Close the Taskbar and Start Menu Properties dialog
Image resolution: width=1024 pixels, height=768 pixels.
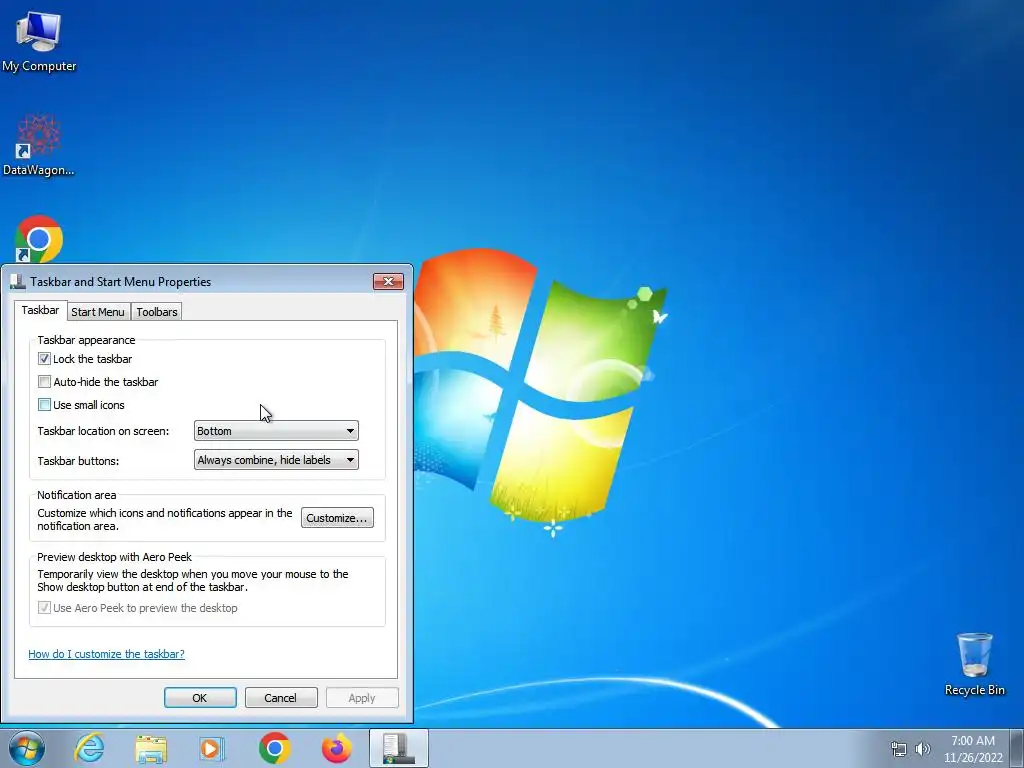coord(389,281)
